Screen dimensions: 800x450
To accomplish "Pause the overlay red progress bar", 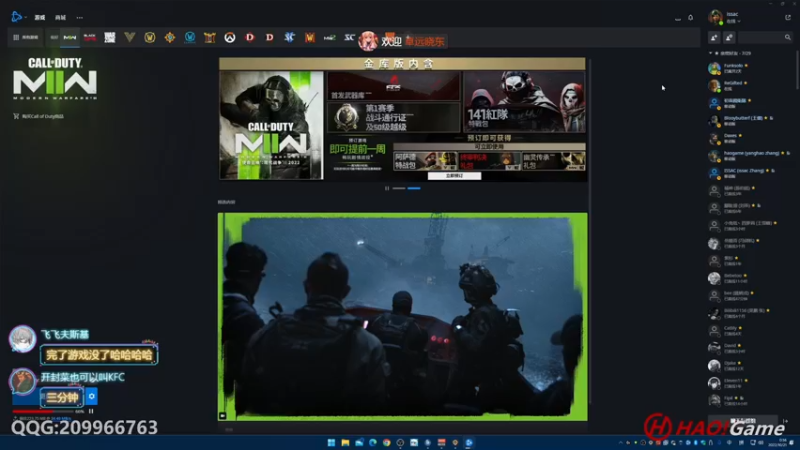I will coord(91,411).
